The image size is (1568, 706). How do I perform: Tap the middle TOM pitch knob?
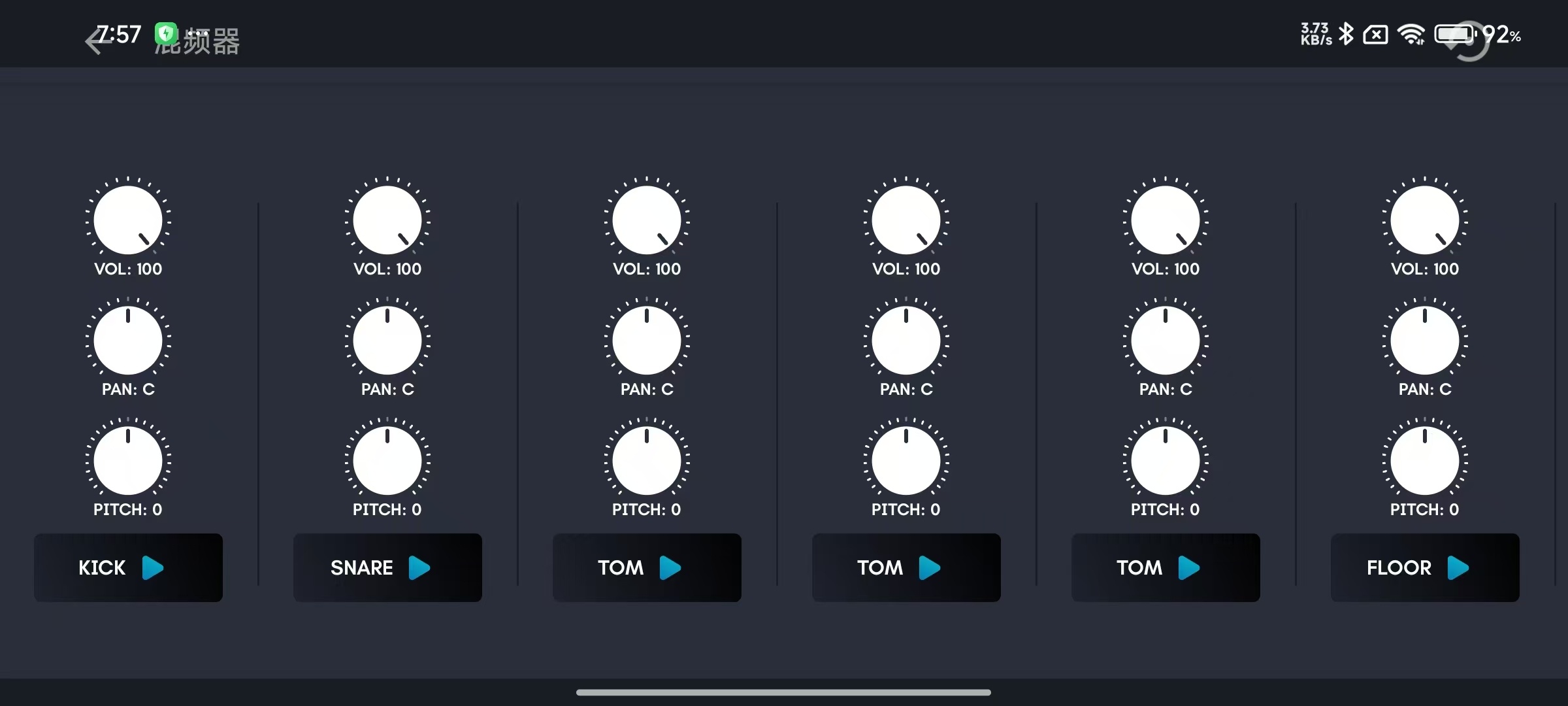(906, 460)
